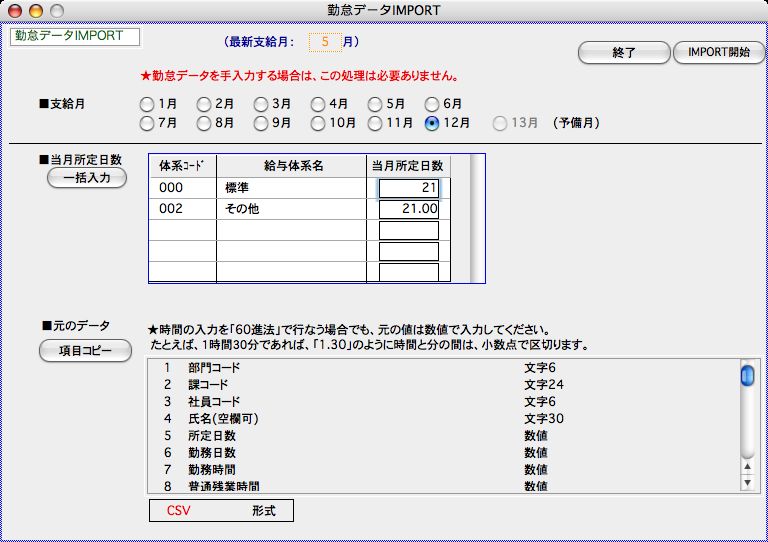
Task: Click the empty third-row 所定日数 field
Action: tap(409, 230)
